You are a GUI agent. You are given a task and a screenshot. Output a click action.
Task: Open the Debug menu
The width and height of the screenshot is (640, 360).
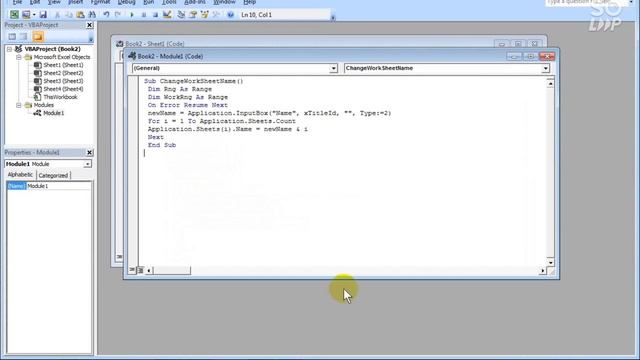pyautogui.click(x=126, y=2)
